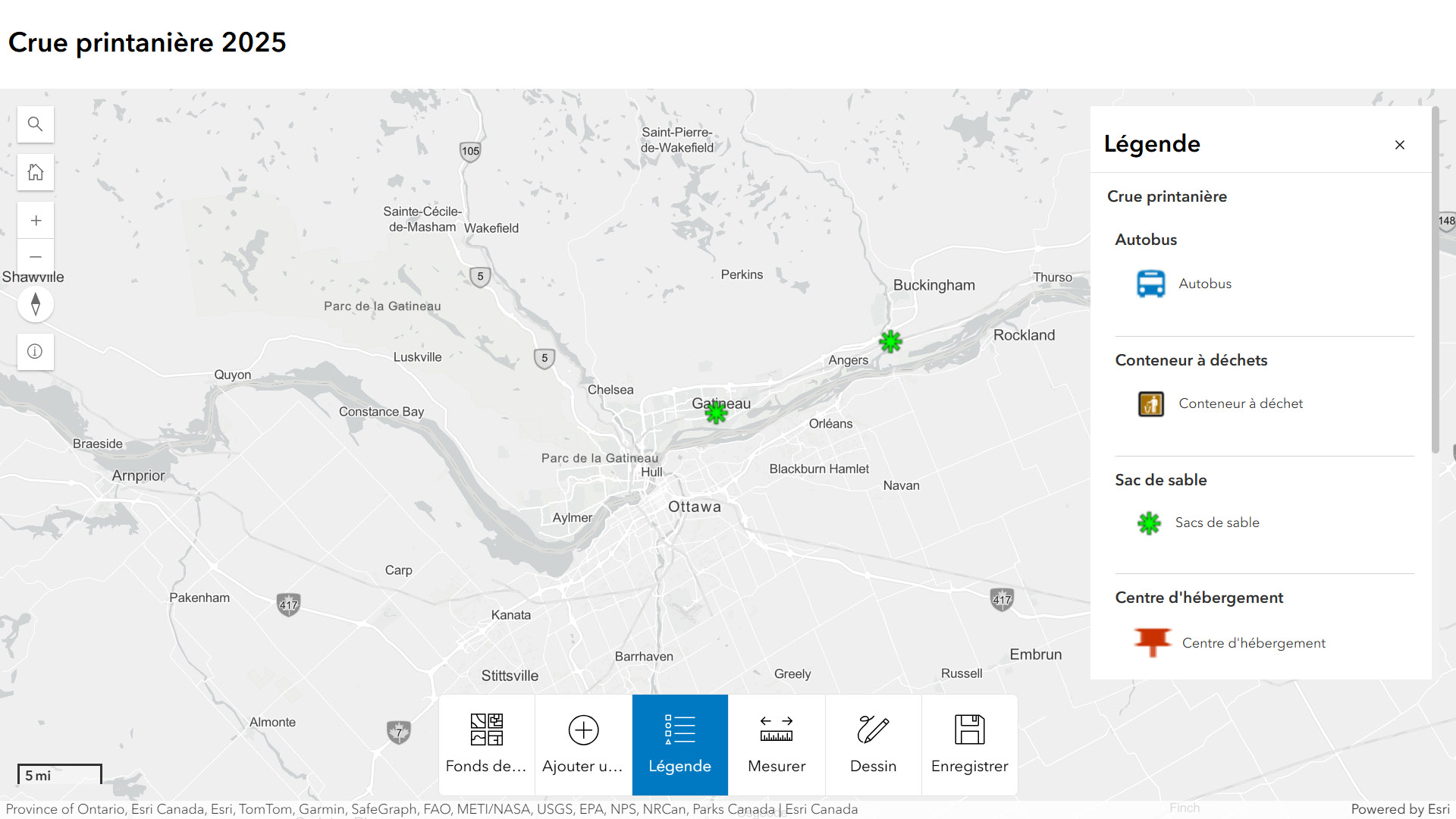Click the legend panel vertical scrollbar
The height and width of the screenshot is (819, 1456).
[1435, 281]
